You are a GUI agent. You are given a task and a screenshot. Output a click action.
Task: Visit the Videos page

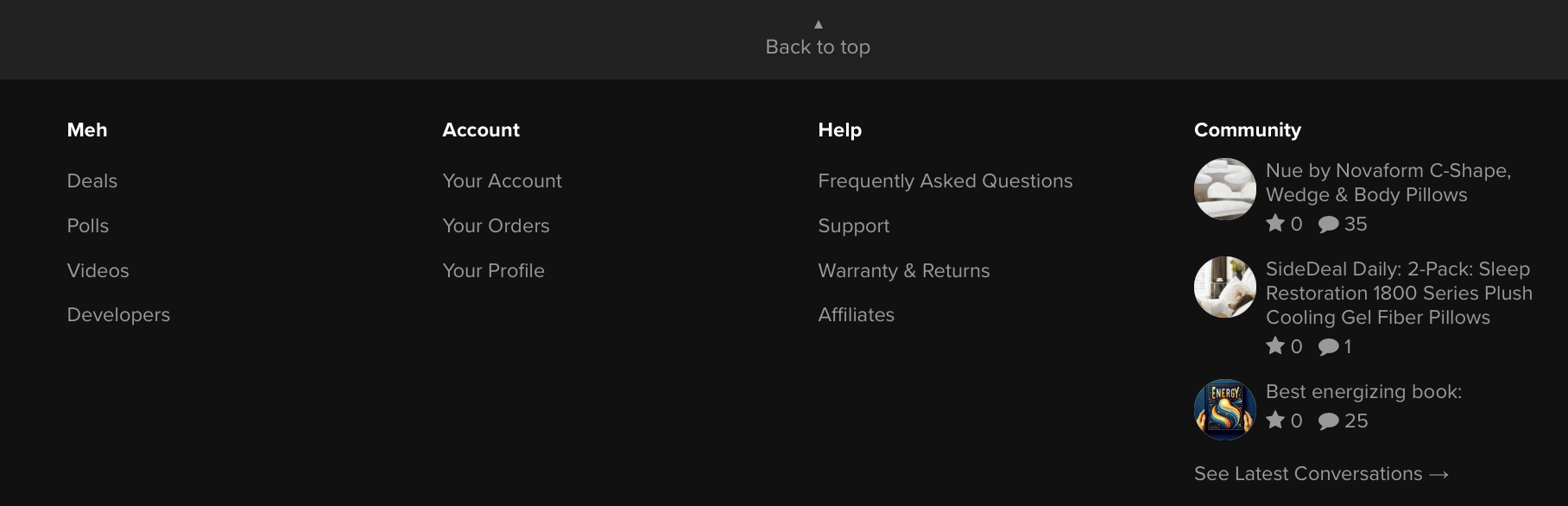pos(98,271)
